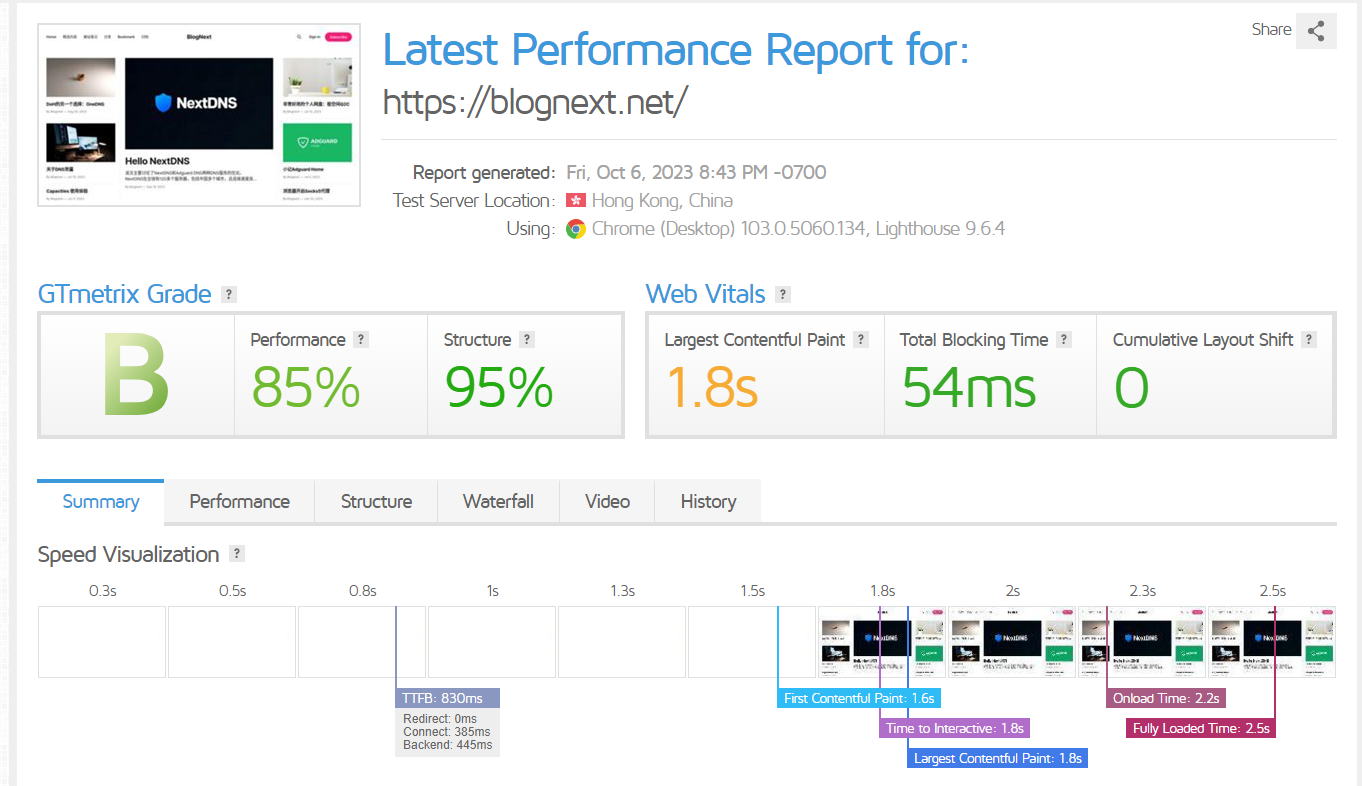Open the History tab

(x=708, y=502)
